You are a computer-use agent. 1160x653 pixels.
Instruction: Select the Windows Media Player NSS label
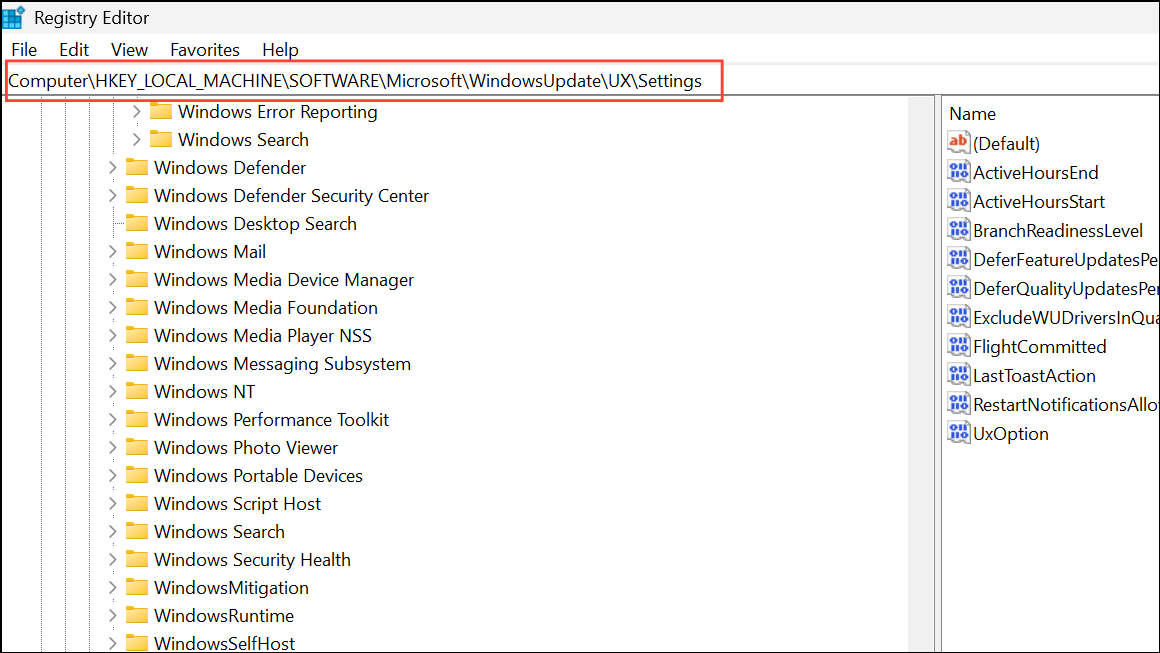(x=263, y=336)
